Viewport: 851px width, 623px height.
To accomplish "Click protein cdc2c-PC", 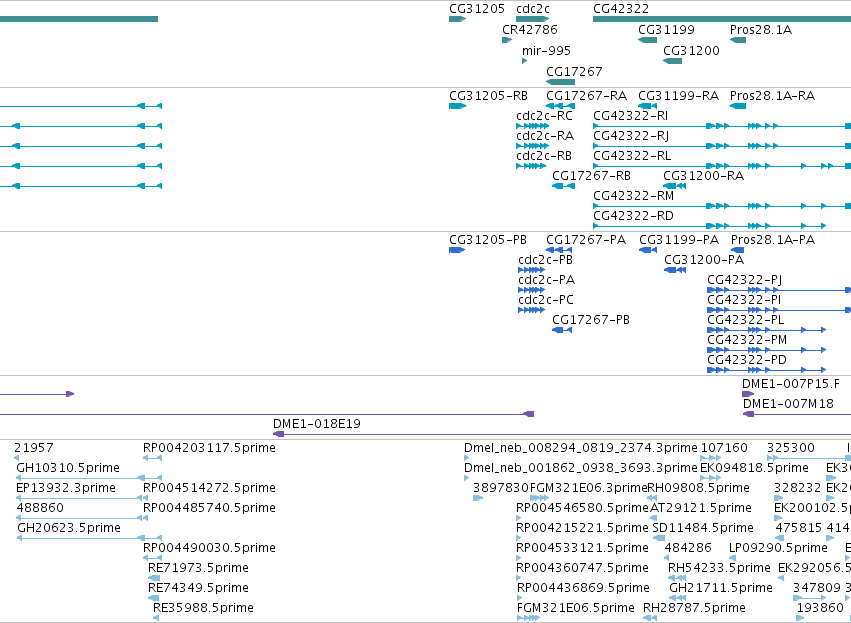I will click(531, 310).
